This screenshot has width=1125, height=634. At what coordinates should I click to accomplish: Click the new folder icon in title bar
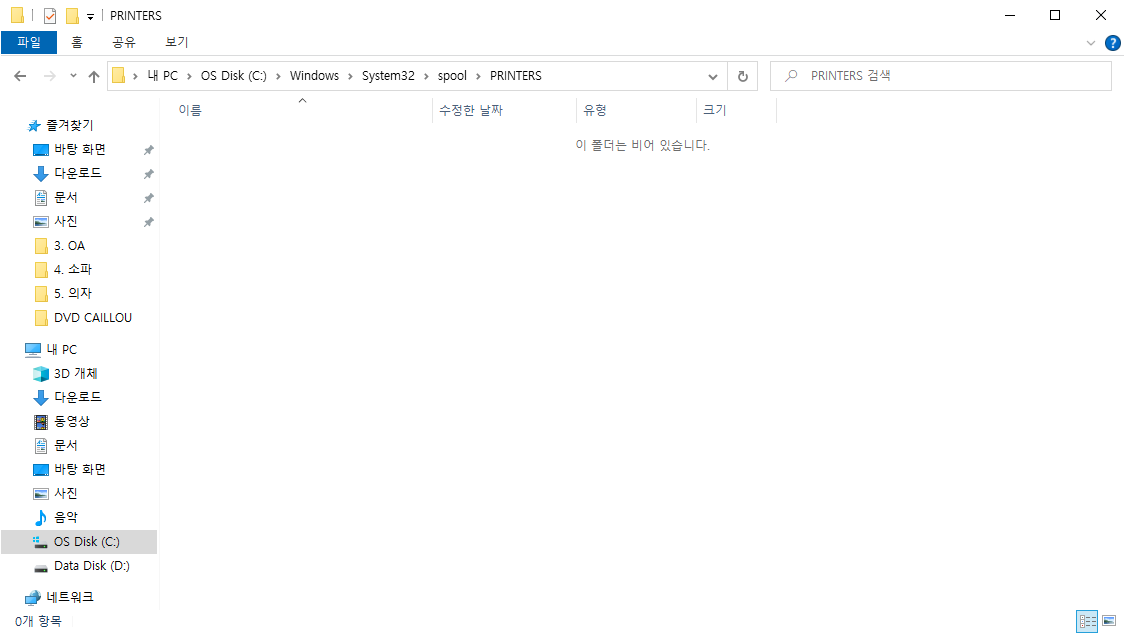pos(72,16)
